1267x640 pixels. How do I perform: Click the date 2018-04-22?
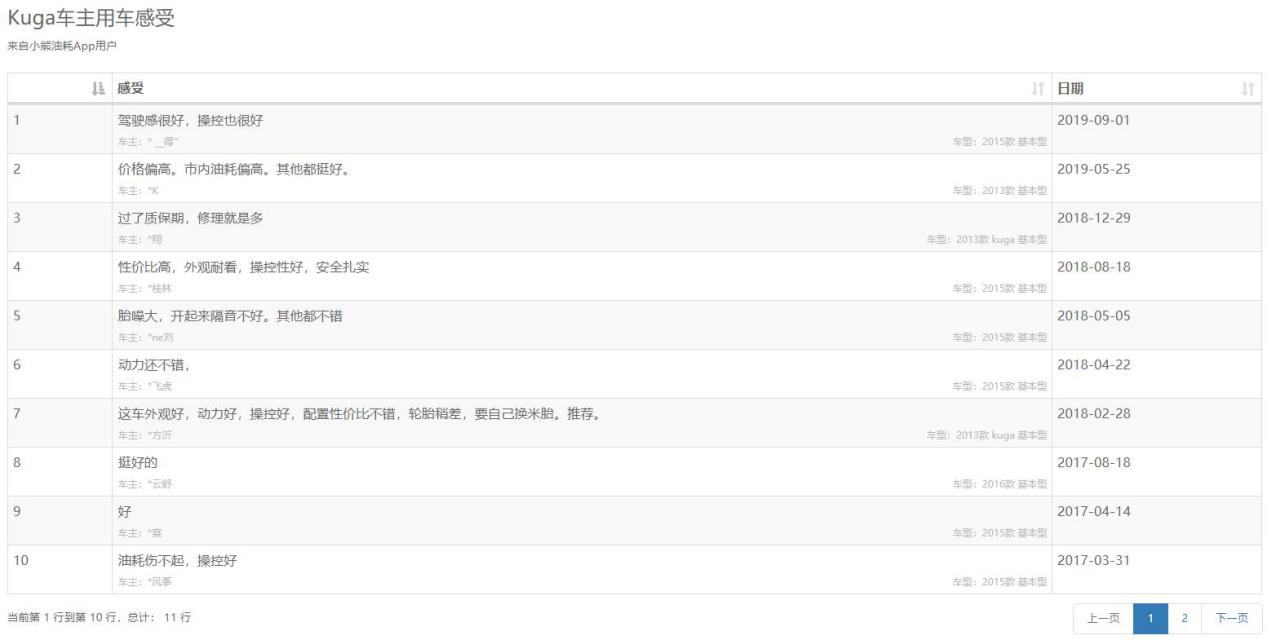(x=1094, y=365)
